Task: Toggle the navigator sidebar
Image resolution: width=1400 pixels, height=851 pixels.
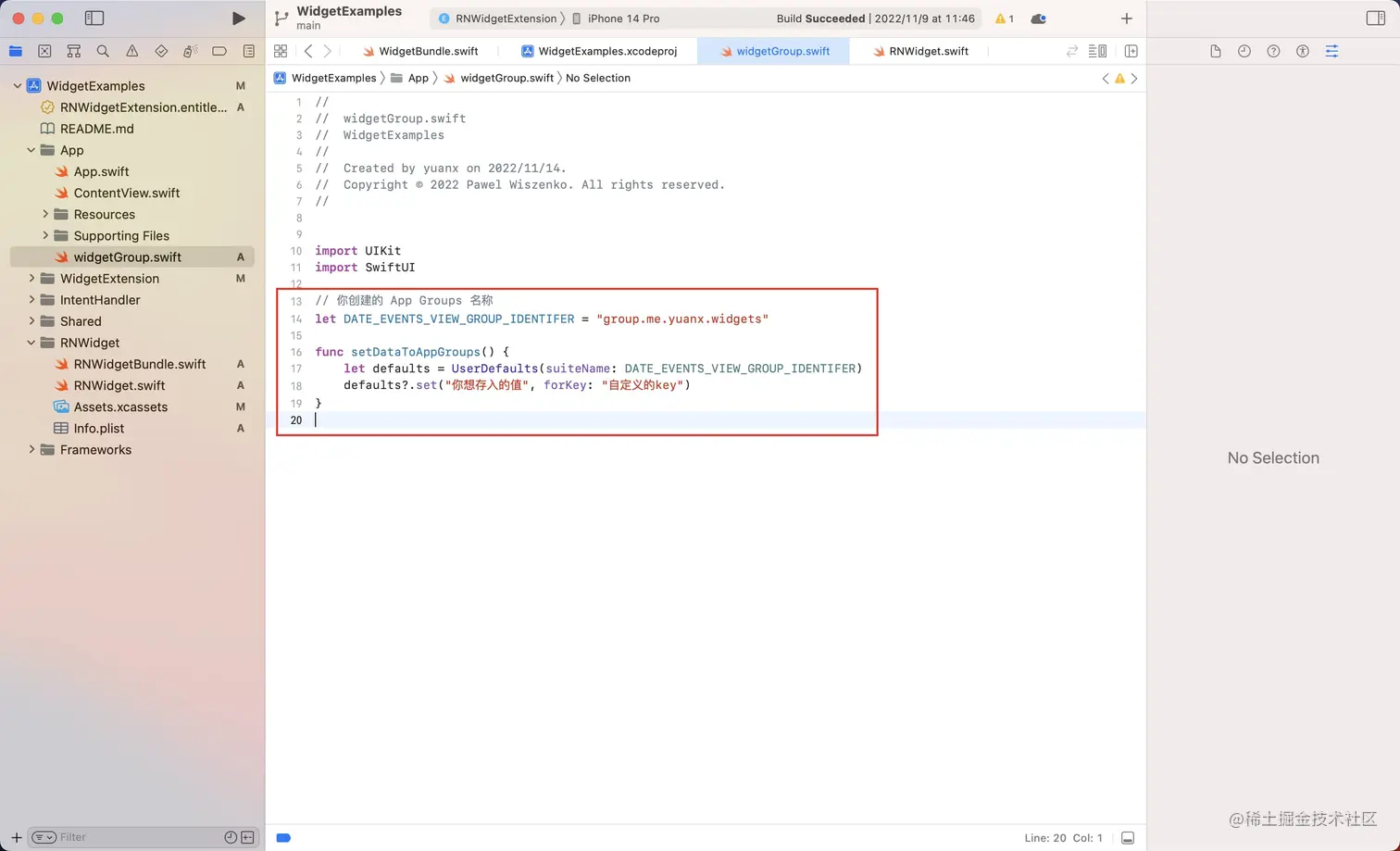Action: pyautogui.click(x=94, y=19)
